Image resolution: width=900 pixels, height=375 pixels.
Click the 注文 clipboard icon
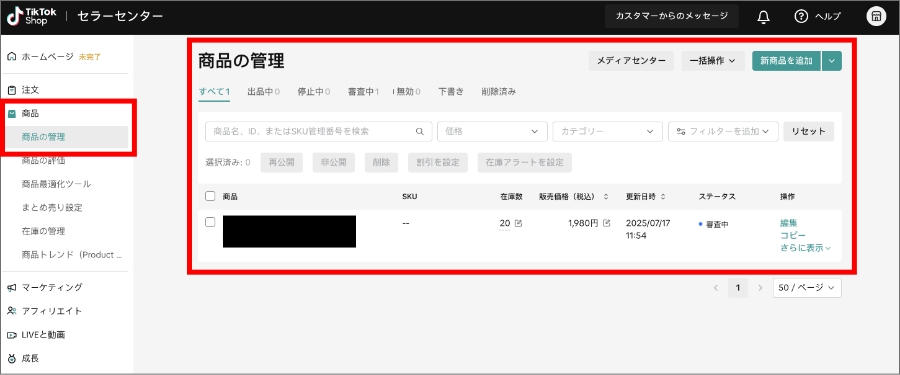12,90
